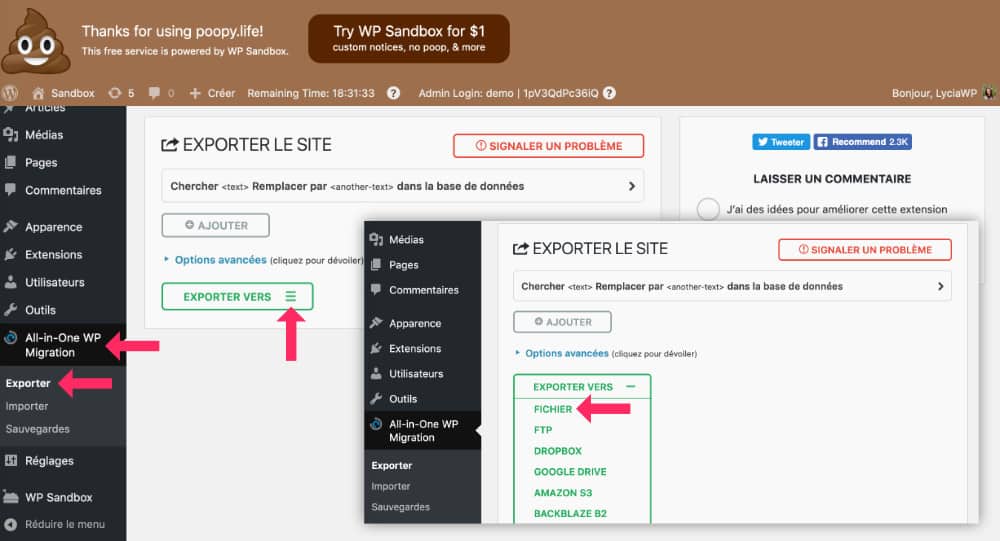Open the EXPORTER VERS dropdown in the main panel

pos(237,297)
